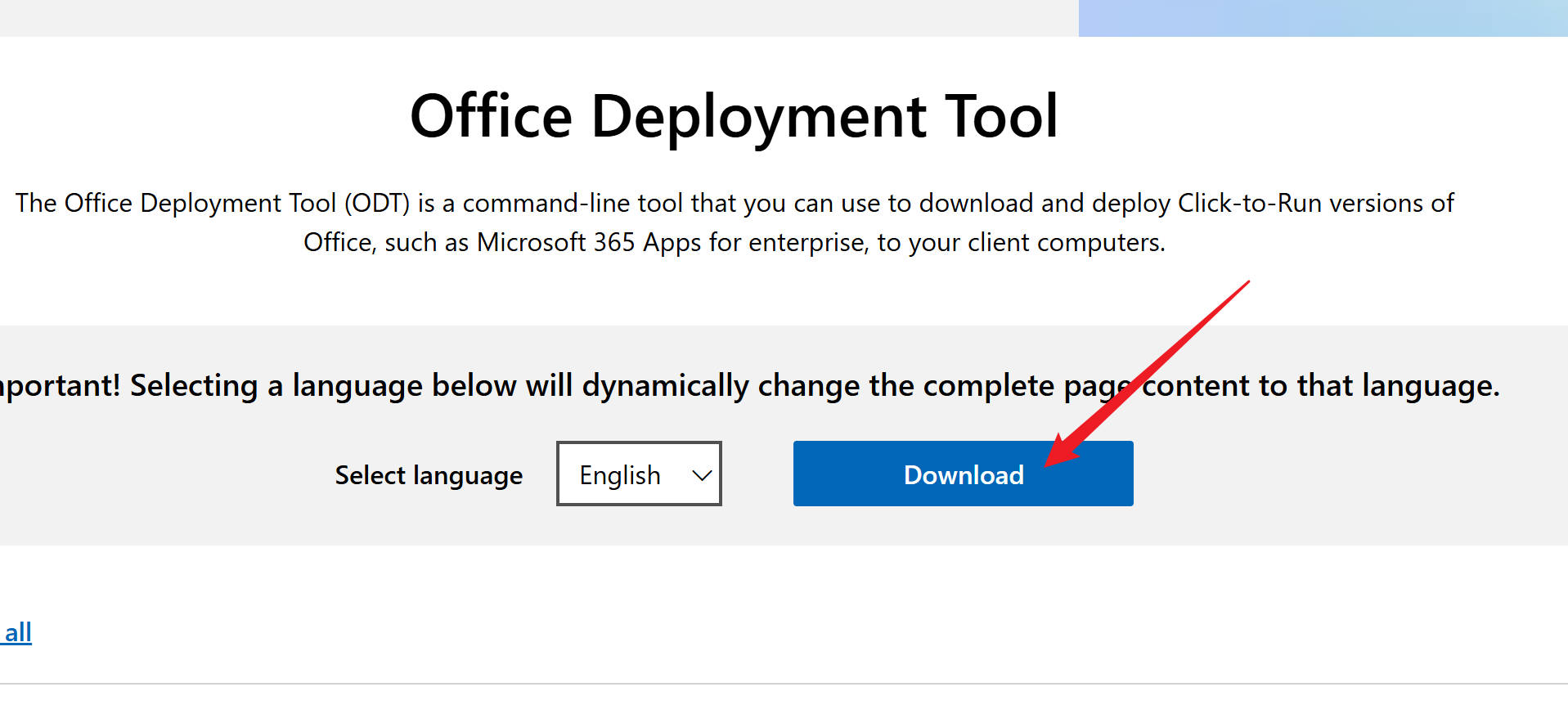Click the red arrow annotation tip
The height and width of the screenshot is (705, 1568).
pyautogui.click(x=1049, y=463)
